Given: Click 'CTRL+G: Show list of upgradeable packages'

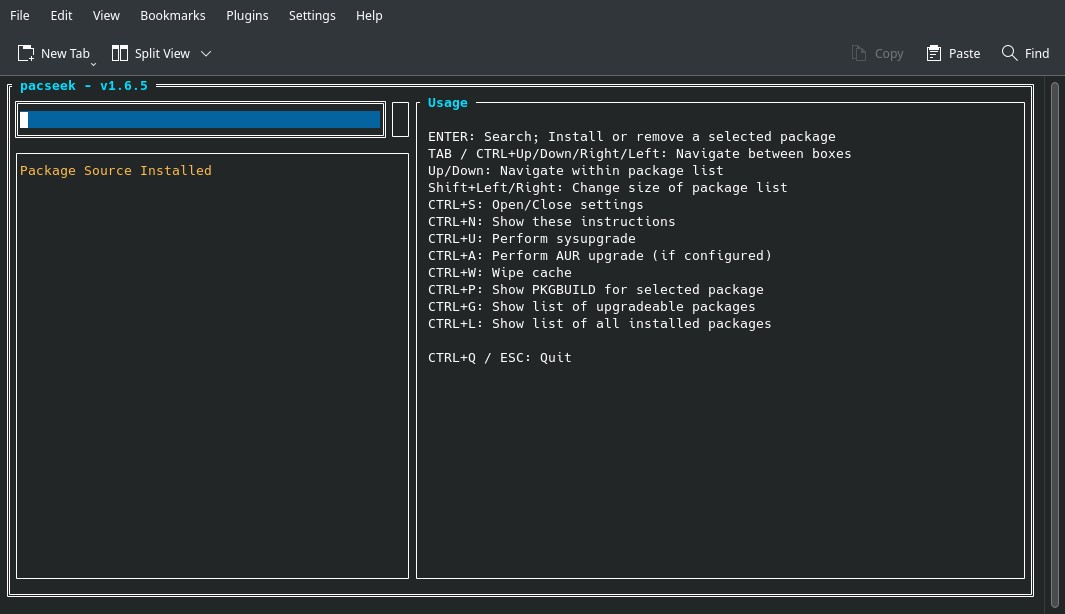Looking at the screenshot, I should point(592,306).
